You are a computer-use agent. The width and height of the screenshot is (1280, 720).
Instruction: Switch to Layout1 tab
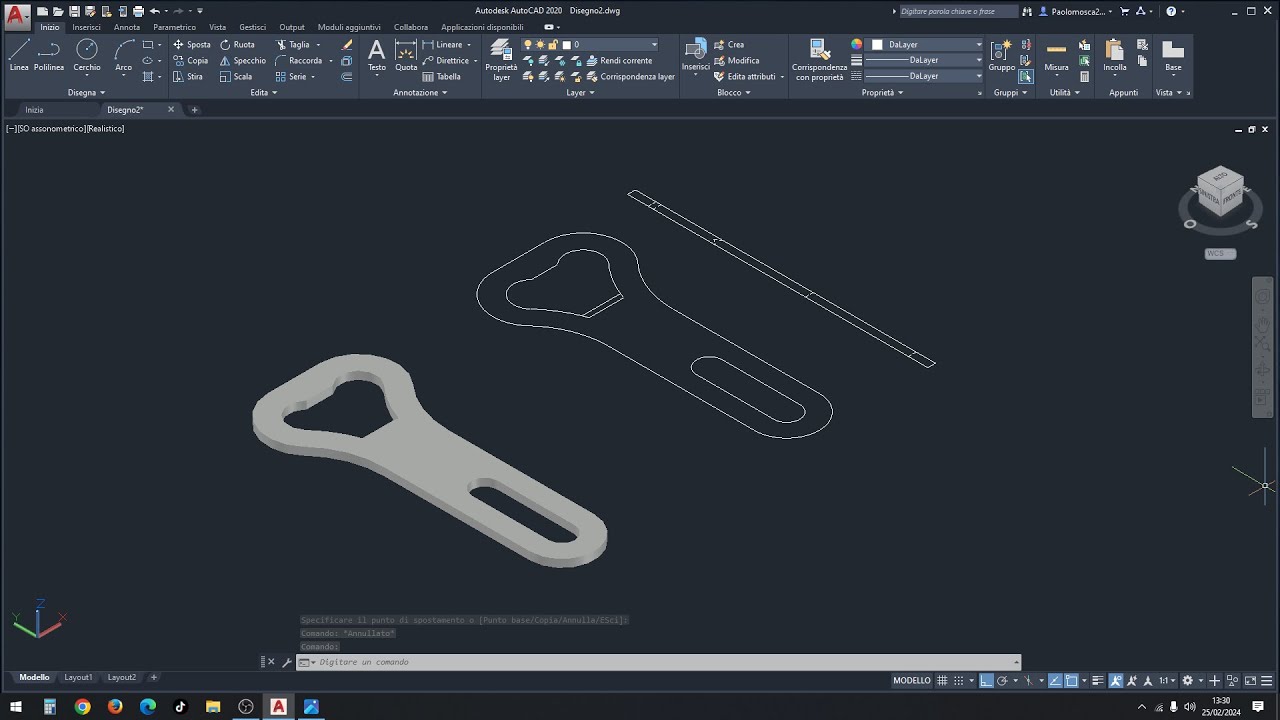[x=78, y=677]
